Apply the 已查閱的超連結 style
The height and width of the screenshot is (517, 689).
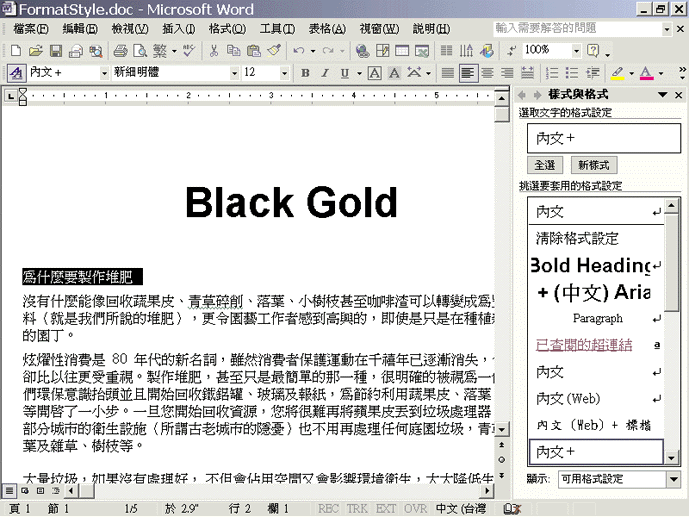click(596, 345)
